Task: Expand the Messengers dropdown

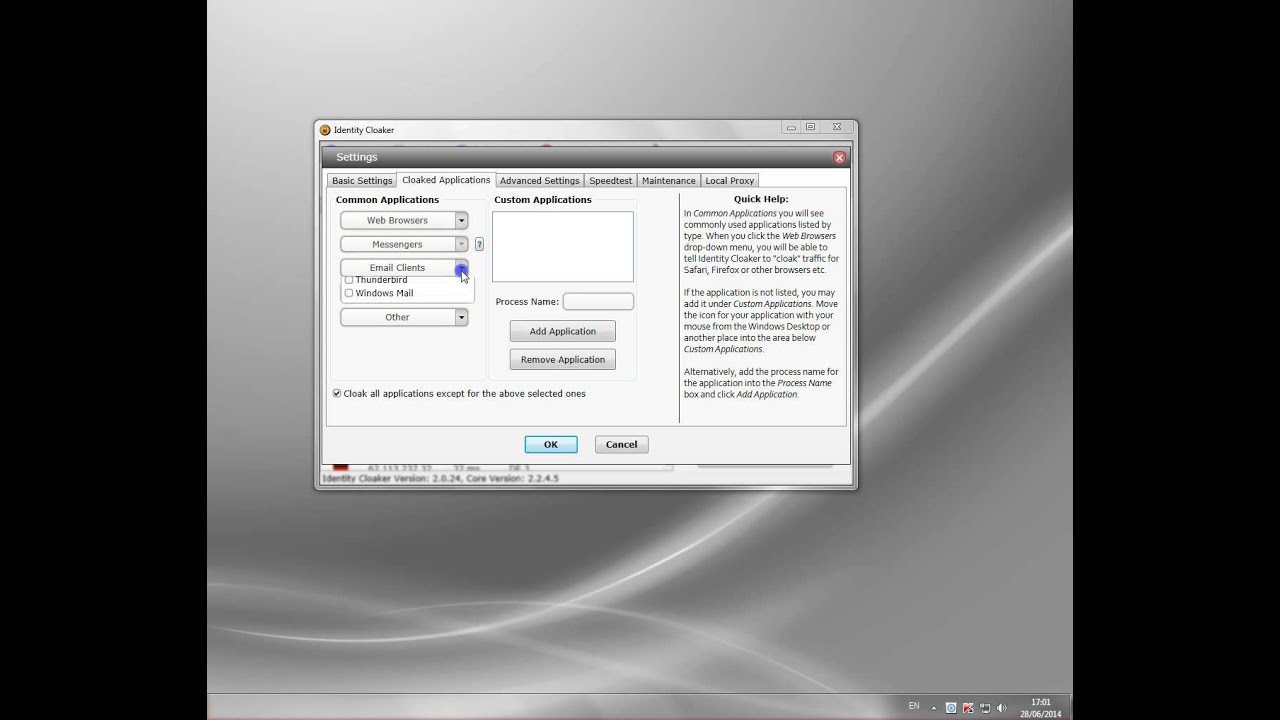Action: [x=461, y=244]
